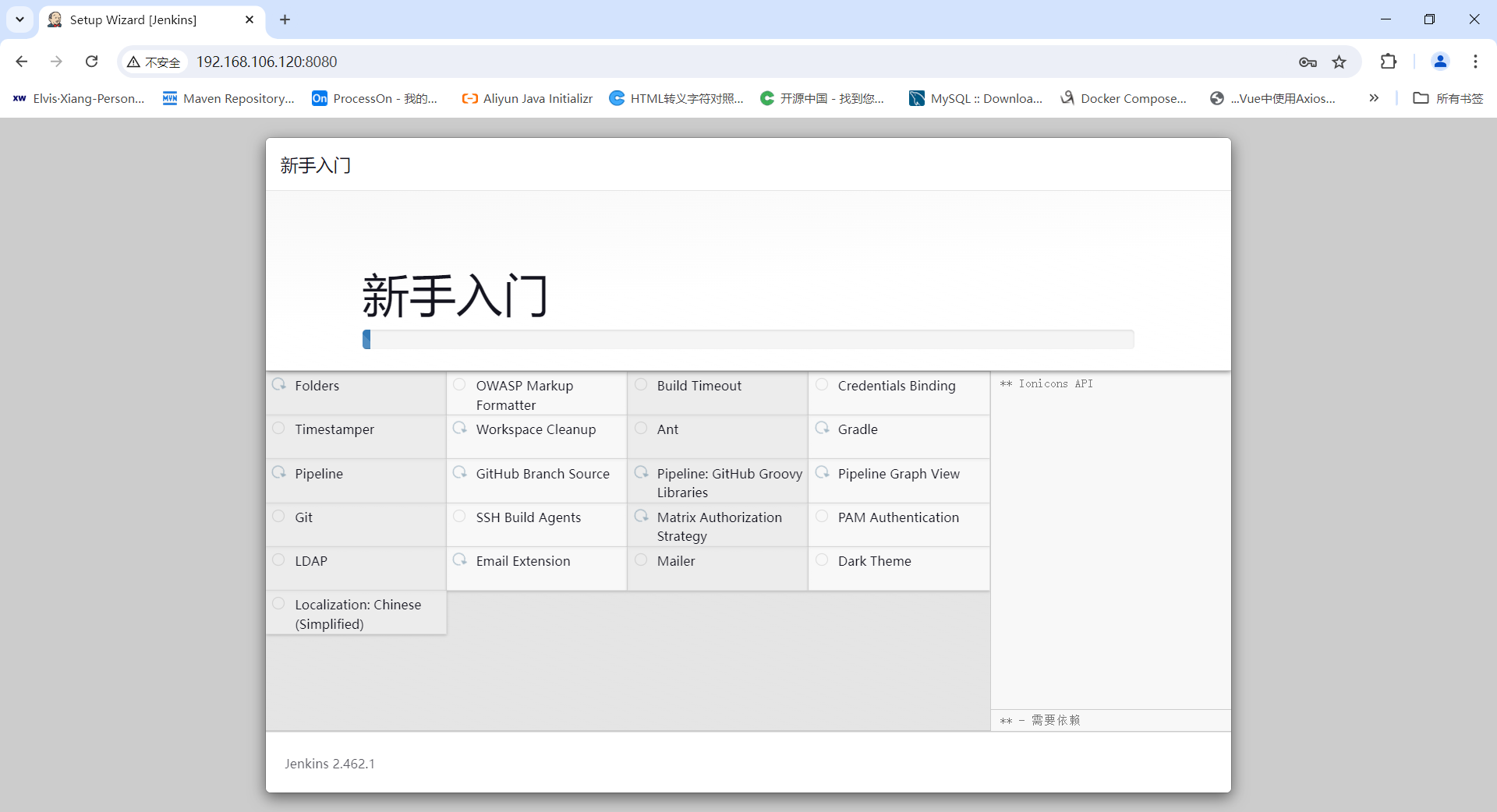The height and width of the screenshot is (812, 1497).
Task: Click the Workspace Cleanup installing spinner icon
Action: point(459,428)
